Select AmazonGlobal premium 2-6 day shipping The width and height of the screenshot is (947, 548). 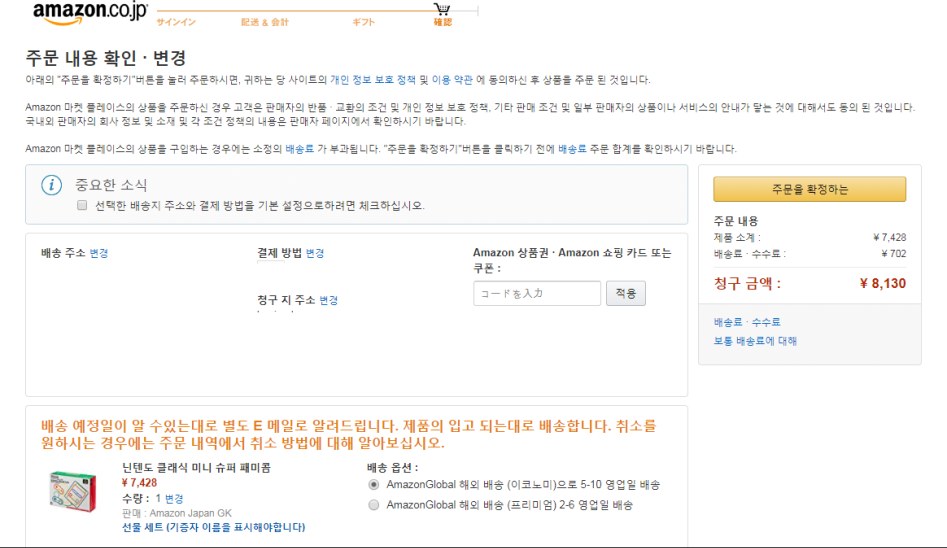coord(374,504)
